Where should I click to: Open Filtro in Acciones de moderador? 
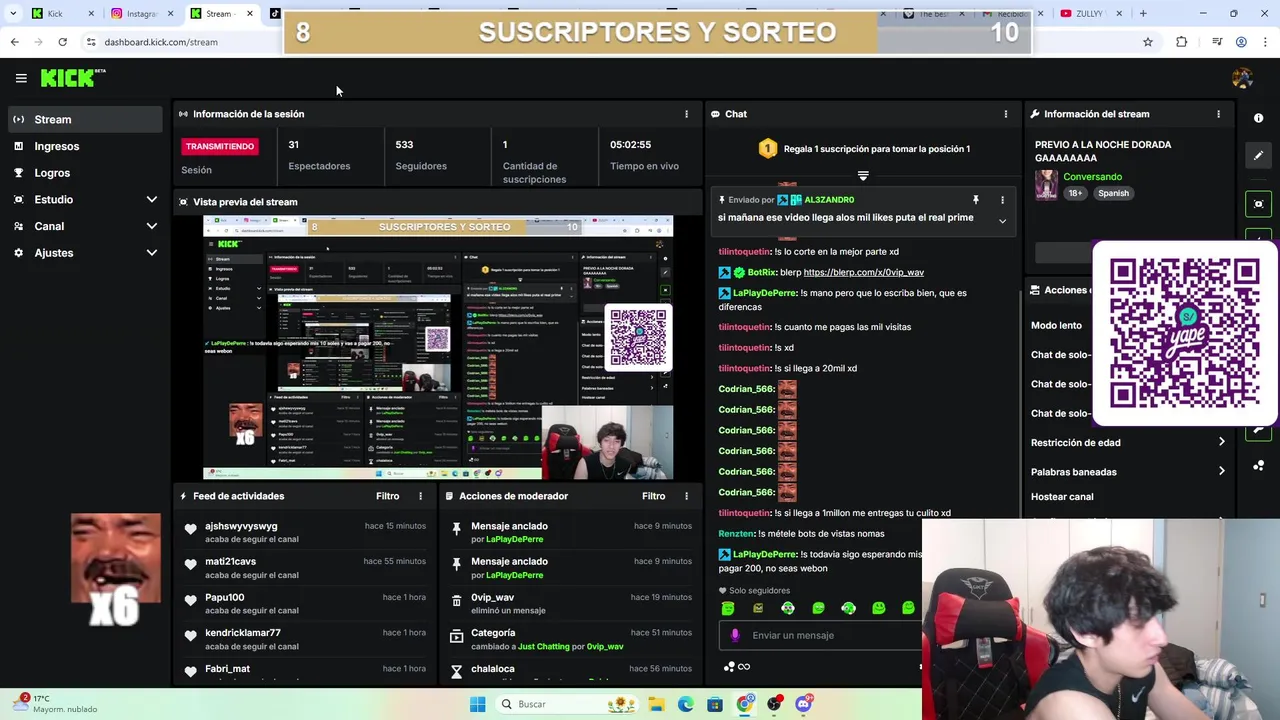pyautogui.click(x=653, y=496)
